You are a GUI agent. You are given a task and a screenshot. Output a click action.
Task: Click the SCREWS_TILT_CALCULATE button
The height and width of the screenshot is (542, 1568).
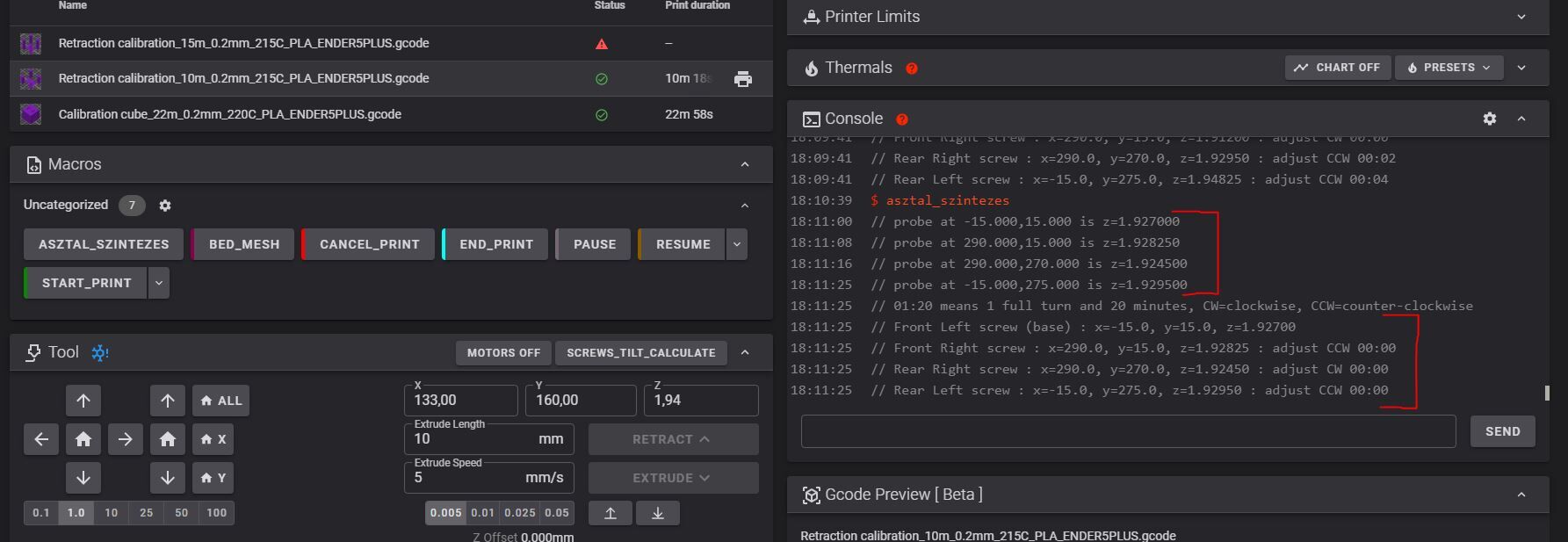640,353
